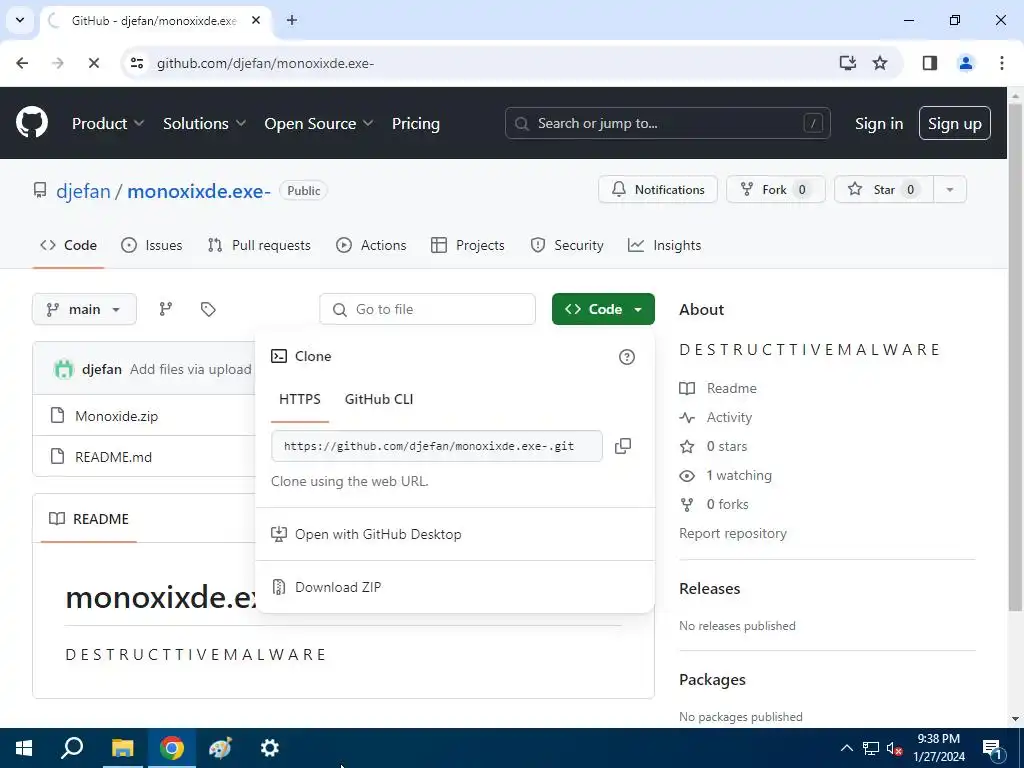
Task: Expand the Open Source menu
Action: (319, 123)
